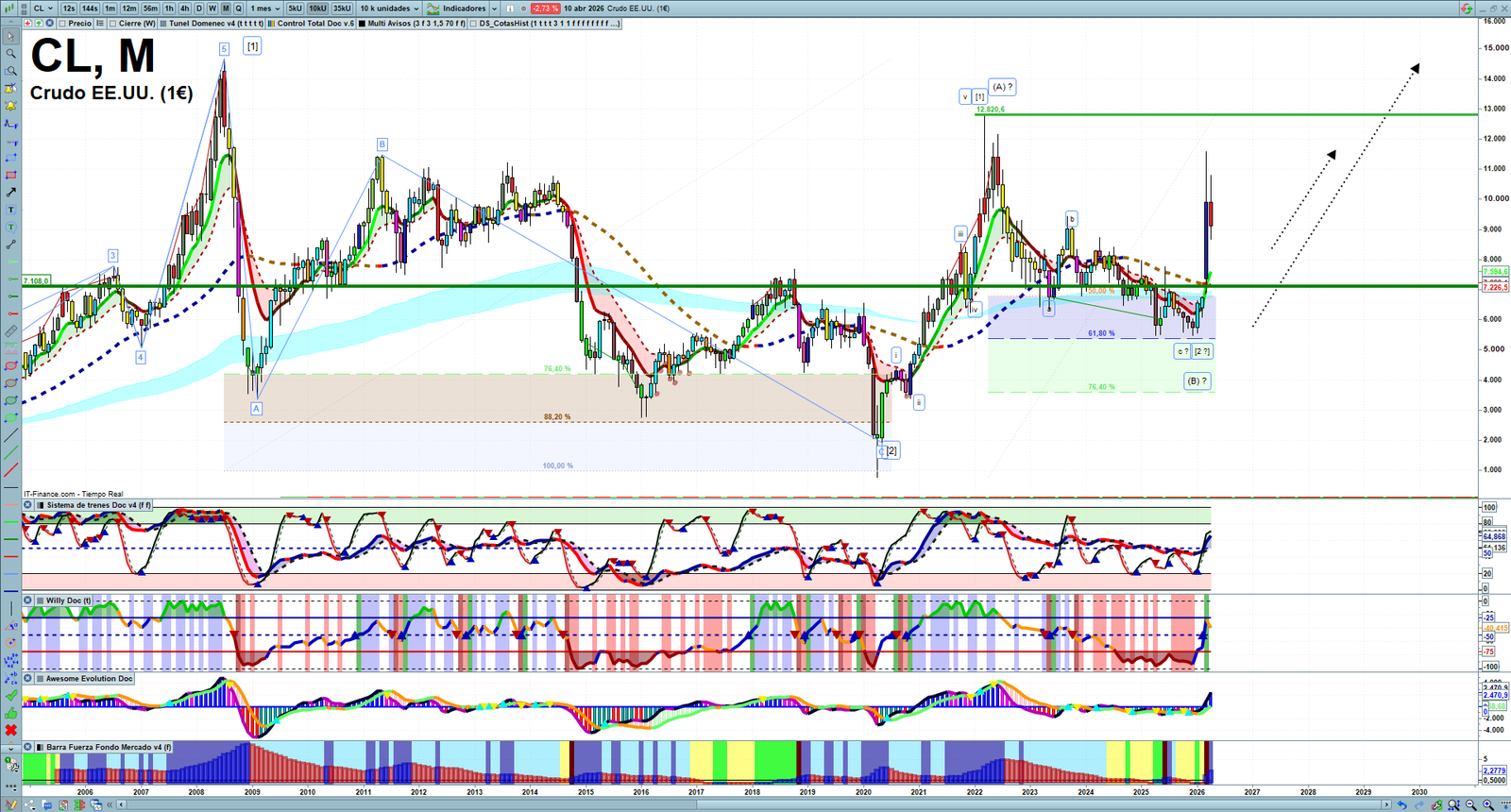Select the black diagonal line tool
The height and width of the screenshot is (812, 1511).
tap(10, 435)
